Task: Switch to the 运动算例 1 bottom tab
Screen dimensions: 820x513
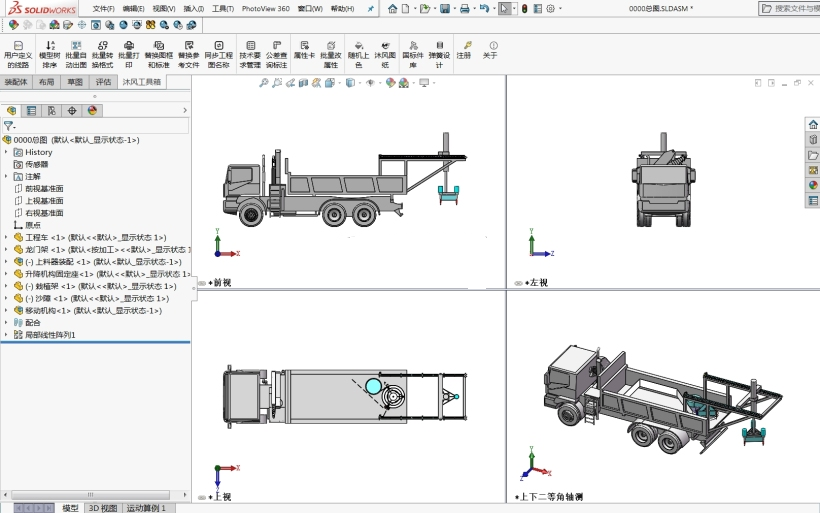Action: coord(145,508)
